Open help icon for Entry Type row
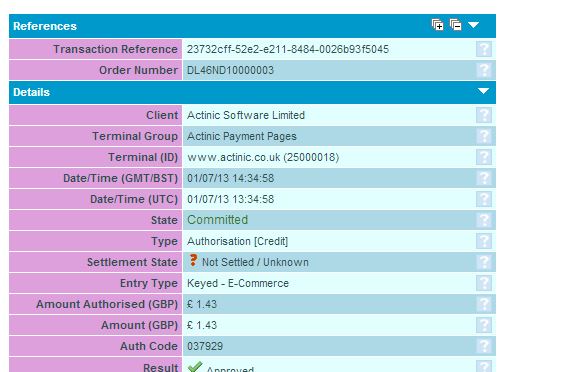 (484, 283)
